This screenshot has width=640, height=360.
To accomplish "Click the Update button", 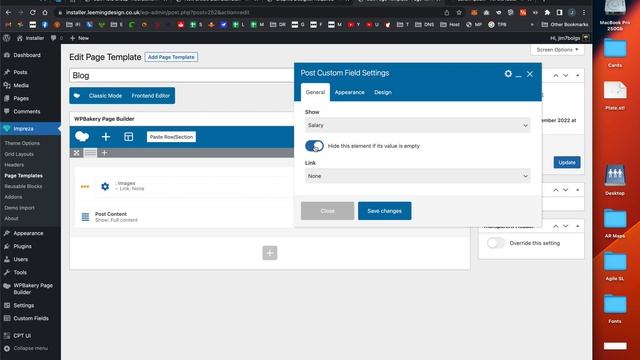I will 567,162.
